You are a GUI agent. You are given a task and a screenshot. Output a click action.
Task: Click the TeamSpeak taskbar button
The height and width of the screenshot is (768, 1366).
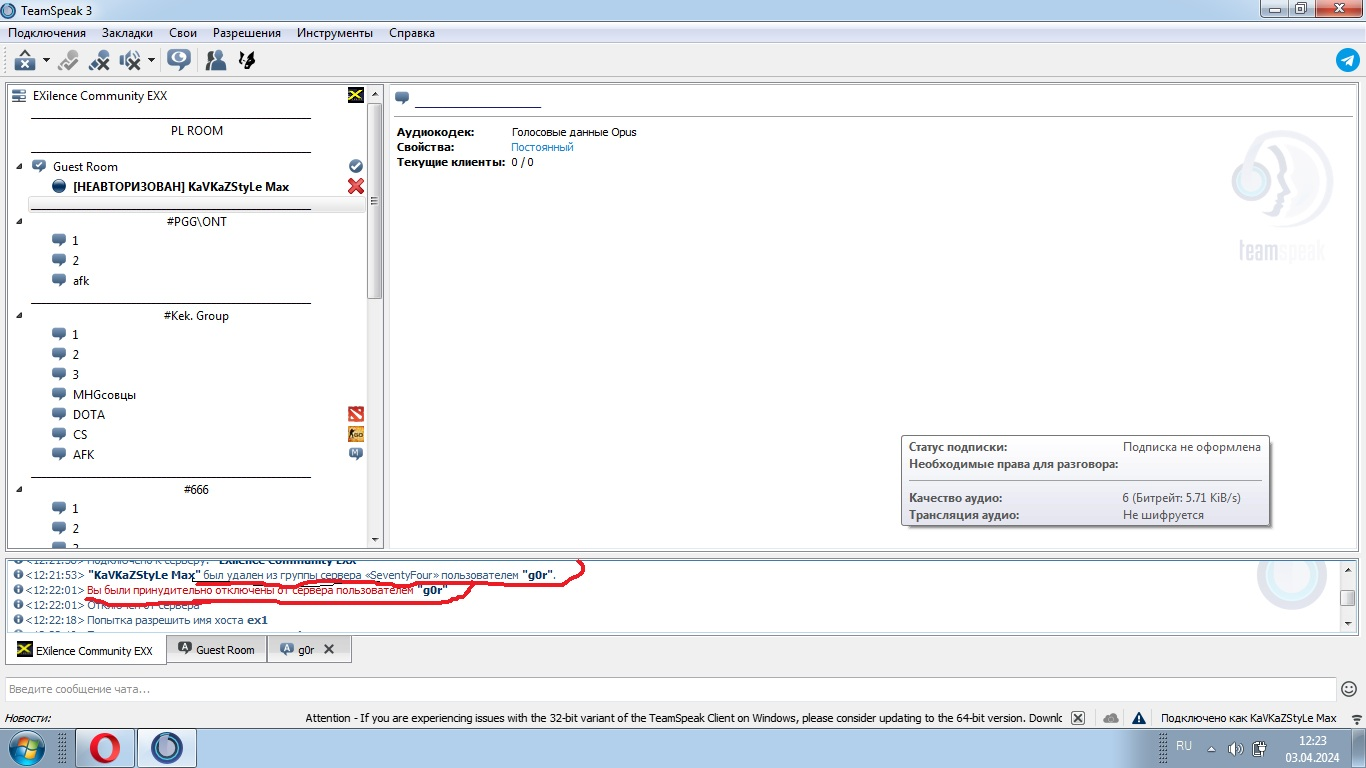(x=167, y=748)
